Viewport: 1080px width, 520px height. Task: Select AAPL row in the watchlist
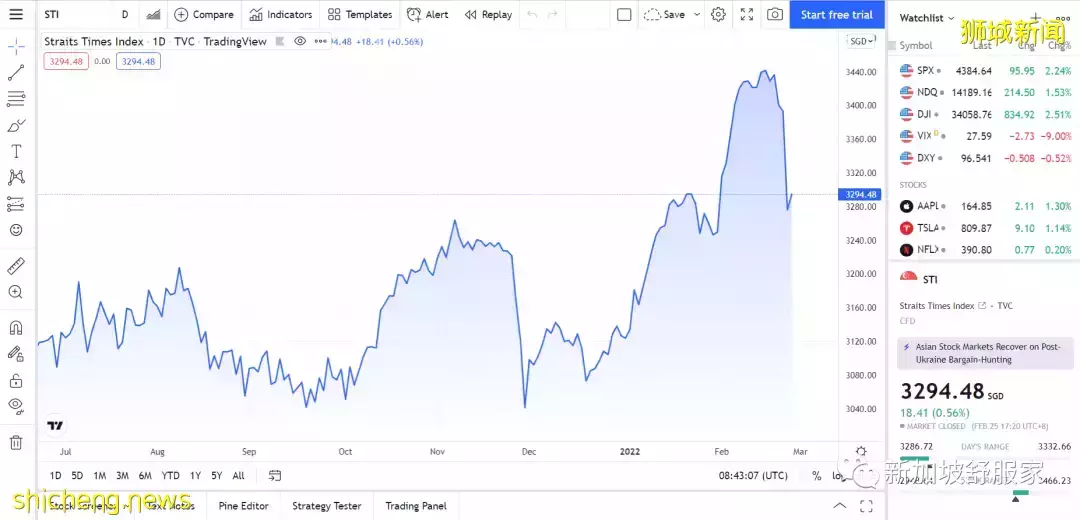[984, 206]
